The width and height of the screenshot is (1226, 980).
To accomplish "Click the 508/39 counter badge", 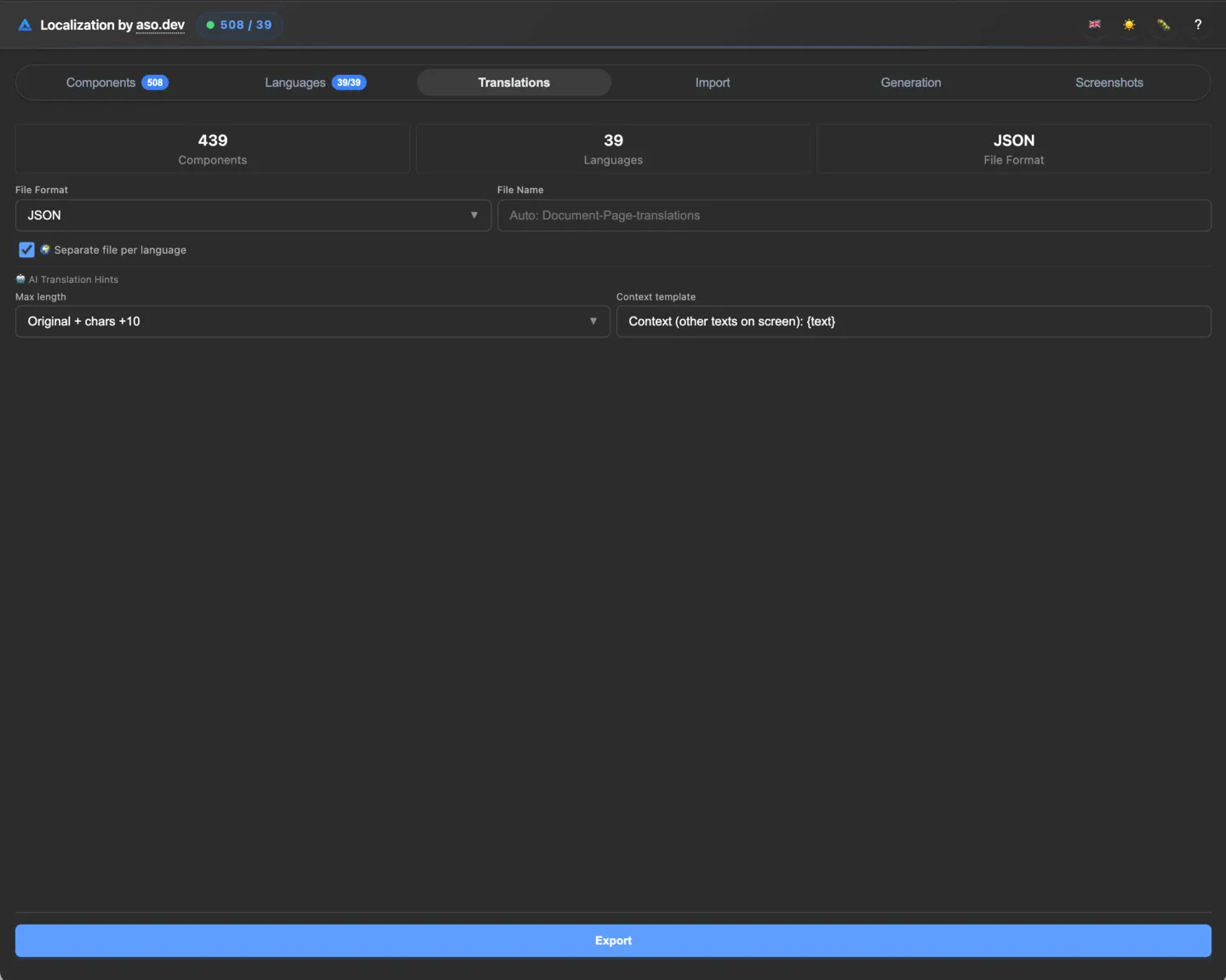I will tap(240, 25).
